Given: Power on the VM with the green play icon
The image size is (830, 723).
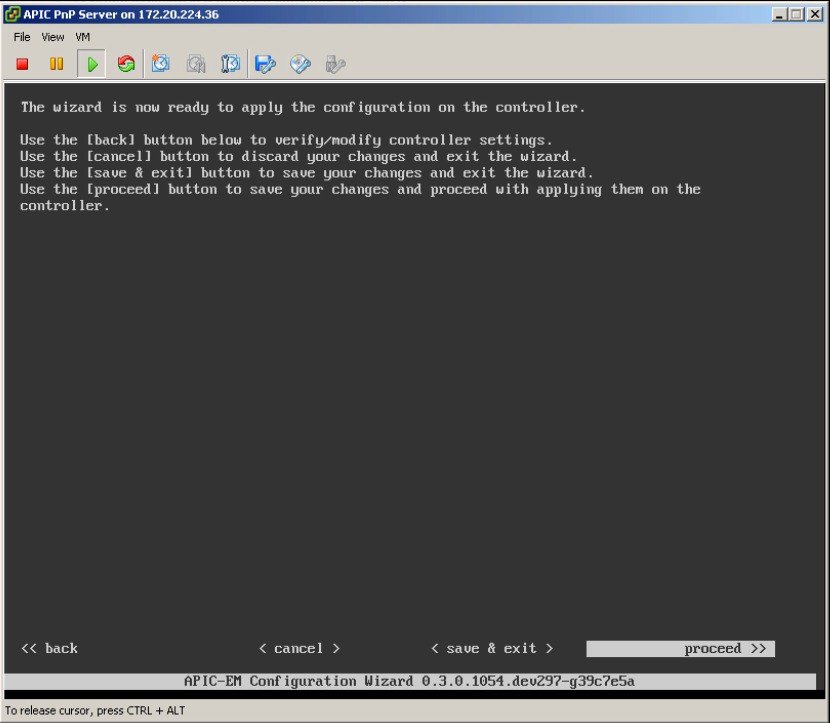Looking at the screenshot, I should click(92, 64).
